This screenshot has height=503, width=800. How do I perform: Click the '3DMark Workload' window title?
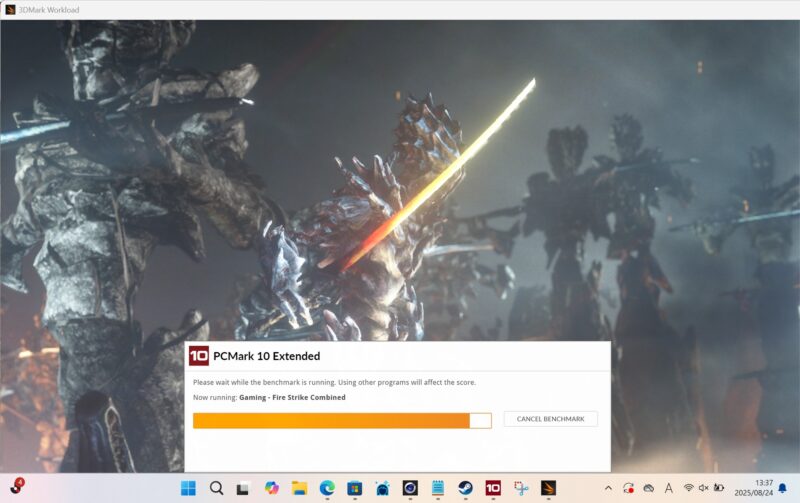(49, 10)
